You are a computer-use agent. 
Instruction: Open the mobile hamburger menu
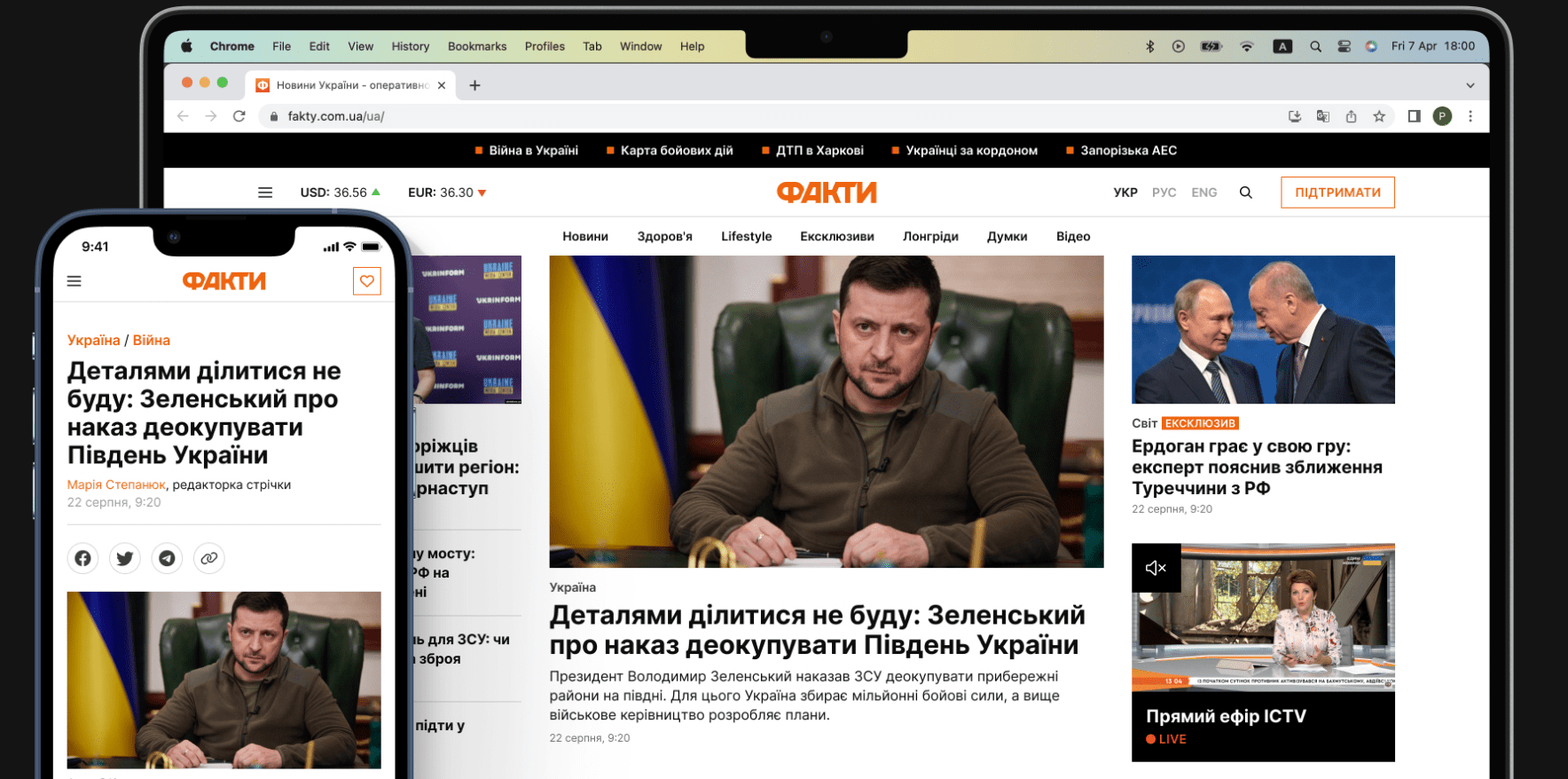pyautogui.click(x=74, y=281)
